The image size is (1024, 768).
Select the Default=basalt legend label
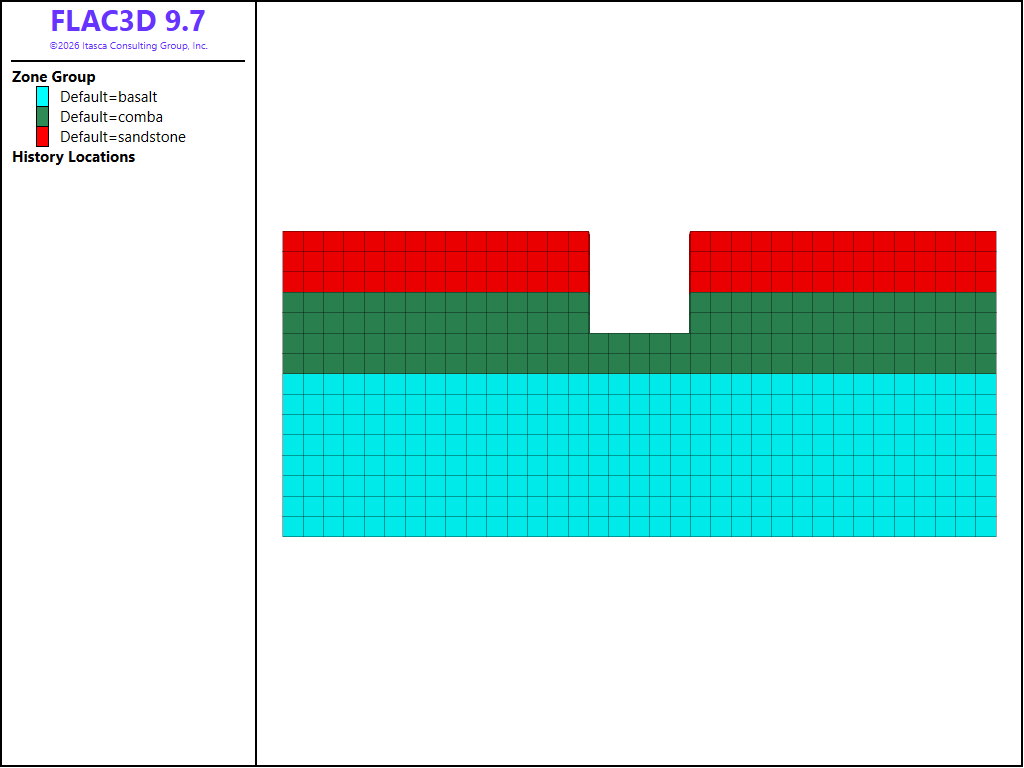click(108, 97)
